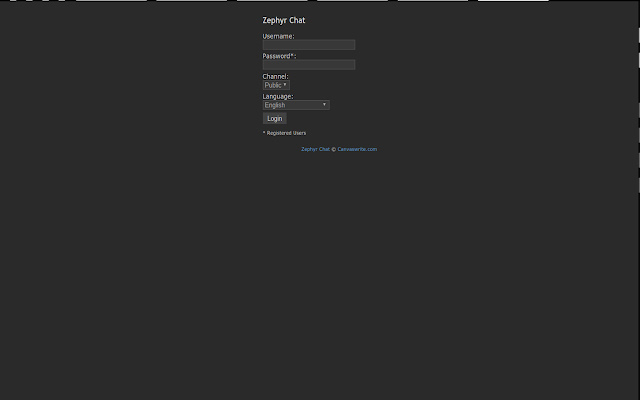
Task: Open the Zephyr Chat footer link
Action: point(316,149)
